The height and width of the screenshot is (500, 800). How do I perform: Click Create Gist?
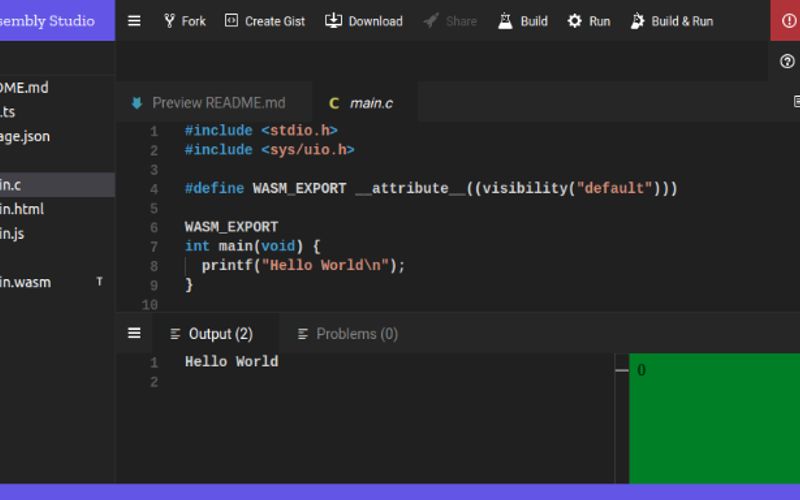pyautogui.click(x=265, y=21)
